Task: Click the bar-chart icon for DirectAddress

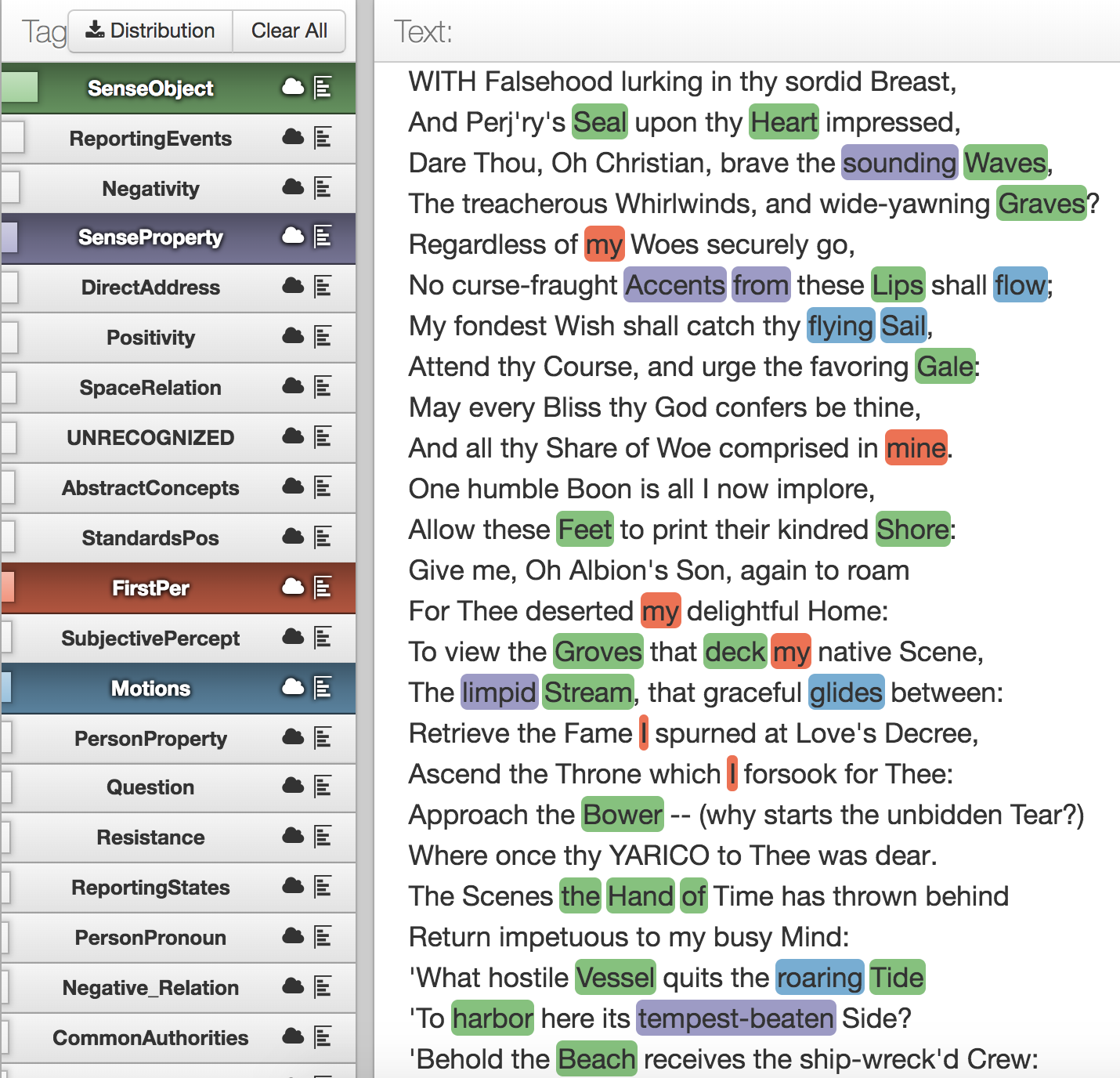Action: click(323, 287)
